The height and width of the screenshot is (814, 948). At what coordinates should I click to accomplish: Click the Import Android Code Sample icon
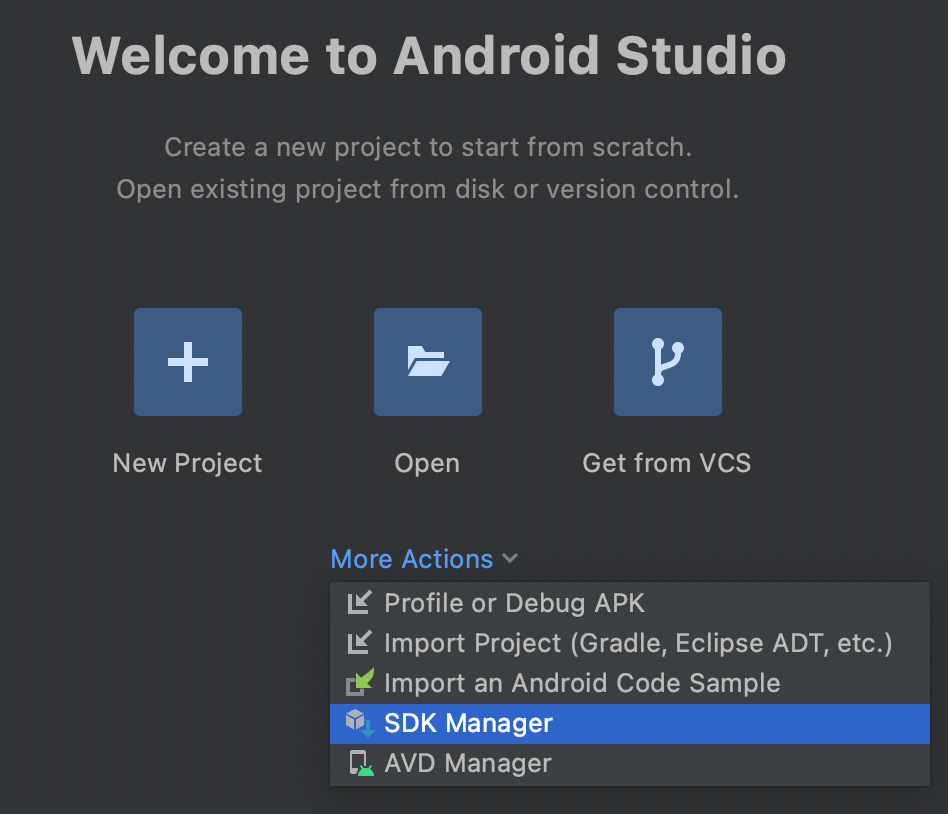coord(360,682)
